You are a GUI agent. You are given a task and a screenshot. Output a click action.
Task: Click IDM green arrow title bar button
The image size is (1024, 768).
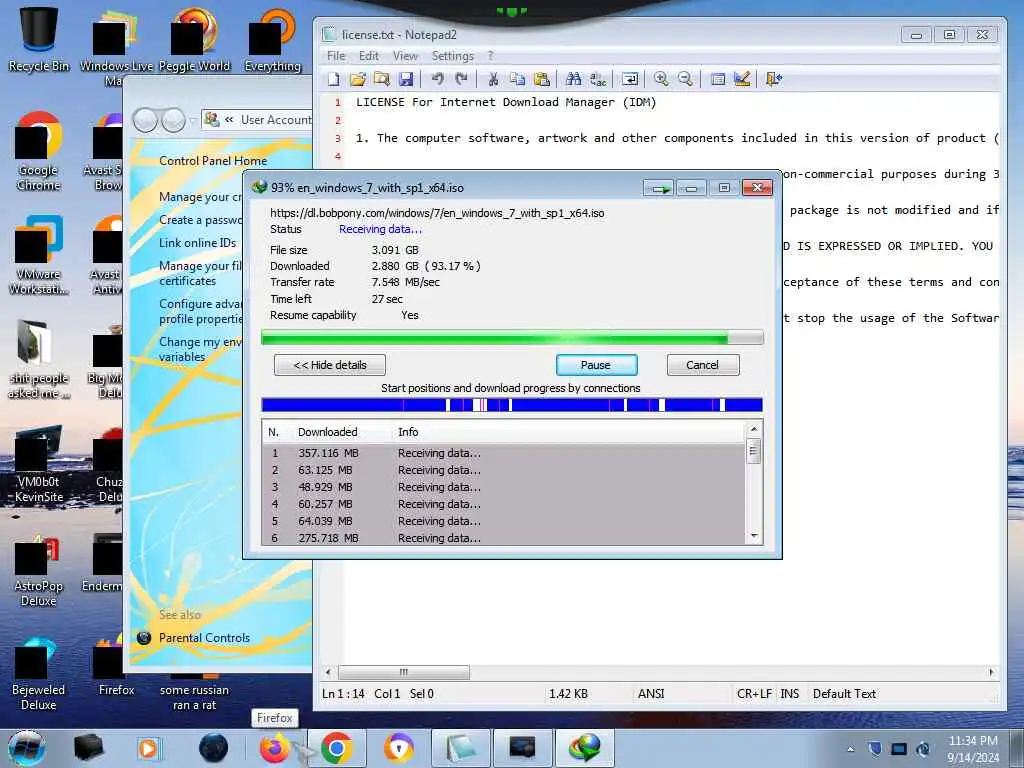(x=659, y=188)
